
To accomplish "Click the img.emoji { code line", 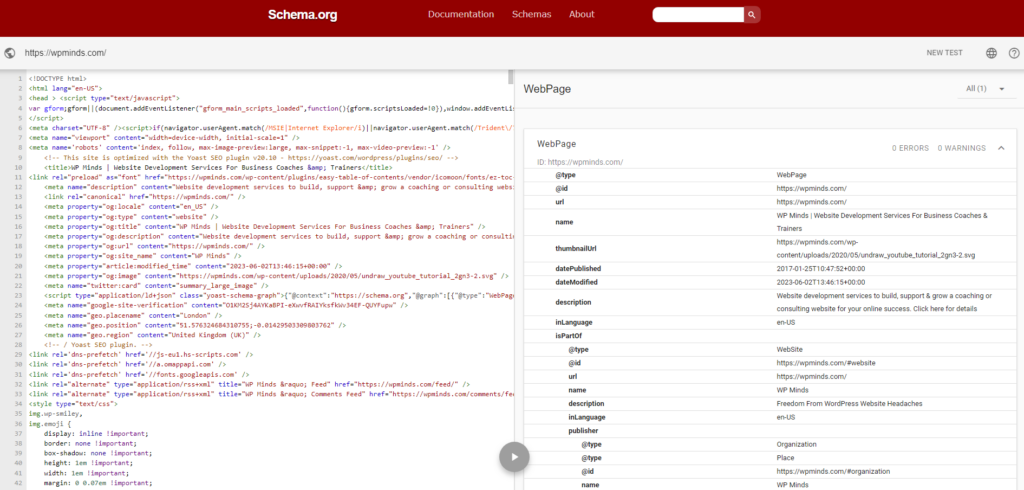I will pyautogui.click(x=51, y=423).
